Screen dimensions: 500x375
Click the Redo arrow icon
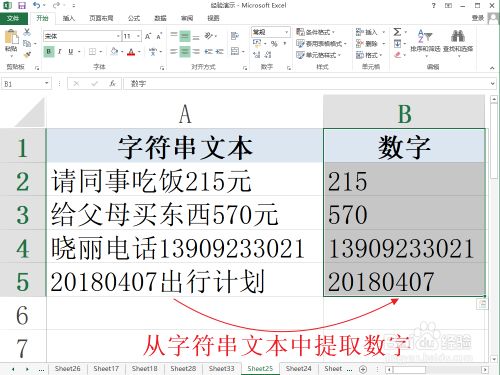tap(56, 5)
